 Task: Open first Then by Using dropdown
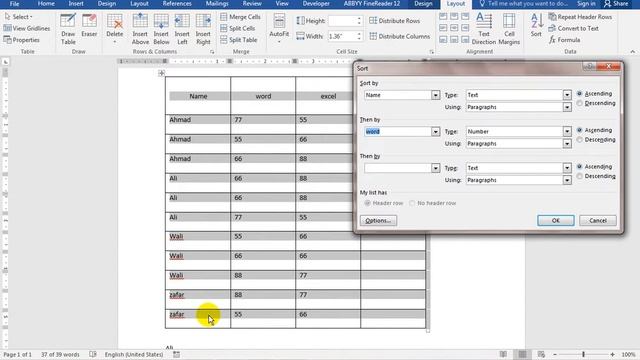(567, 144)
